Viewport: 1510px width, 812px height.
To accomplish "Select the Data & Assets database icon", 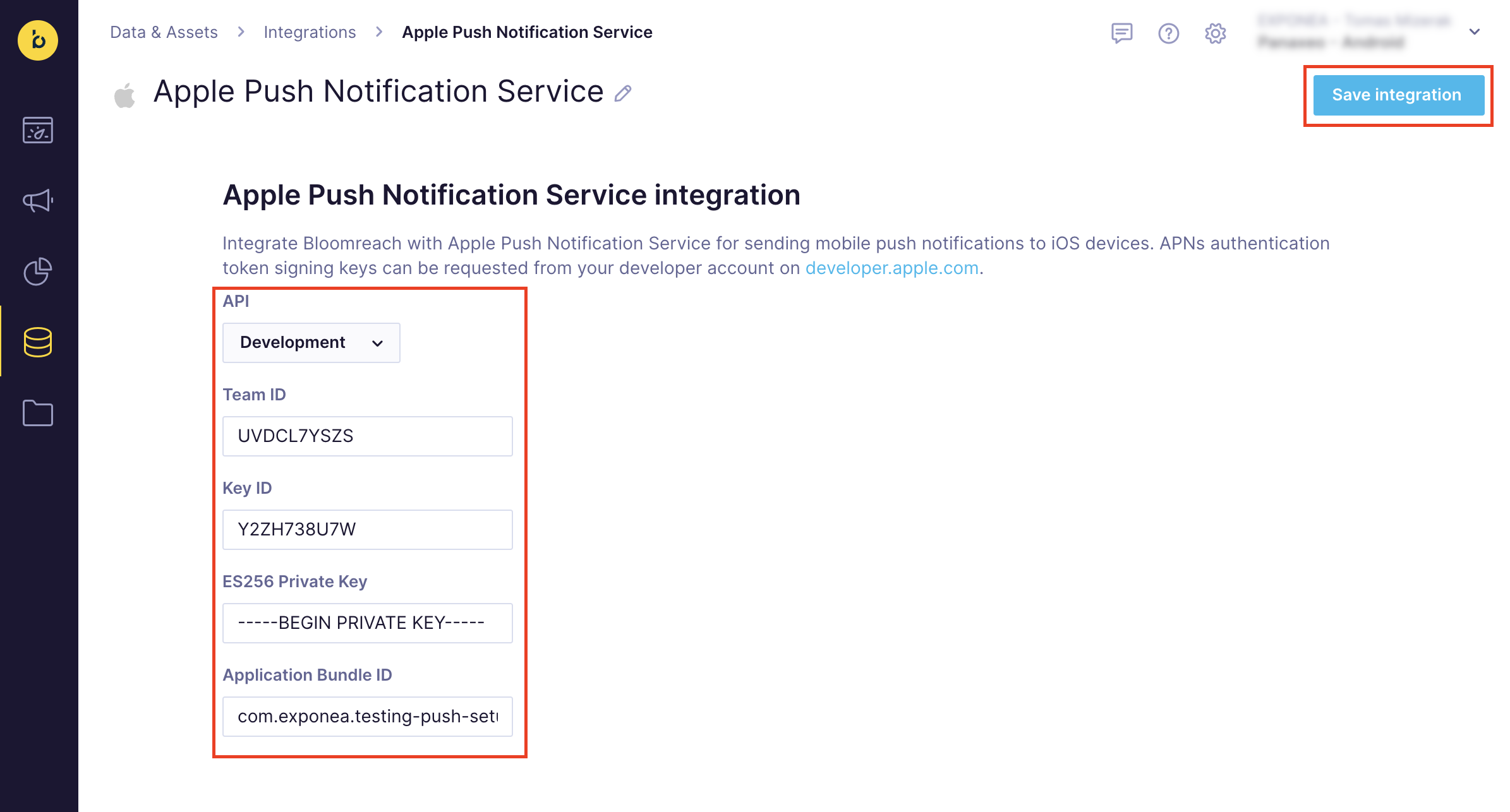I will click(38, 342).
